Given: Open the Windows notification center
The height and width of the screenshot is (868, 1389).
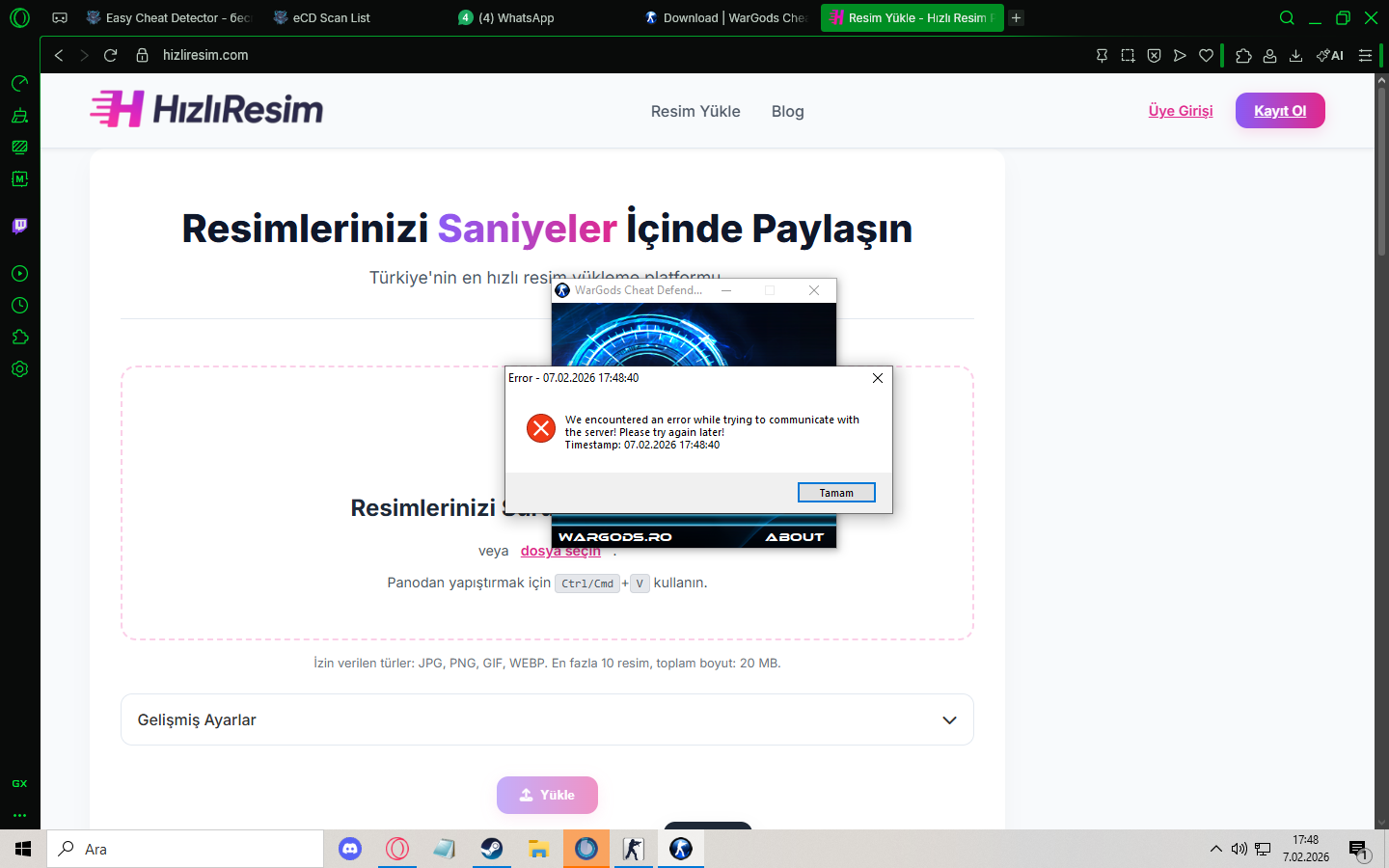Looking at the screenshot, I should point(1359,850).
